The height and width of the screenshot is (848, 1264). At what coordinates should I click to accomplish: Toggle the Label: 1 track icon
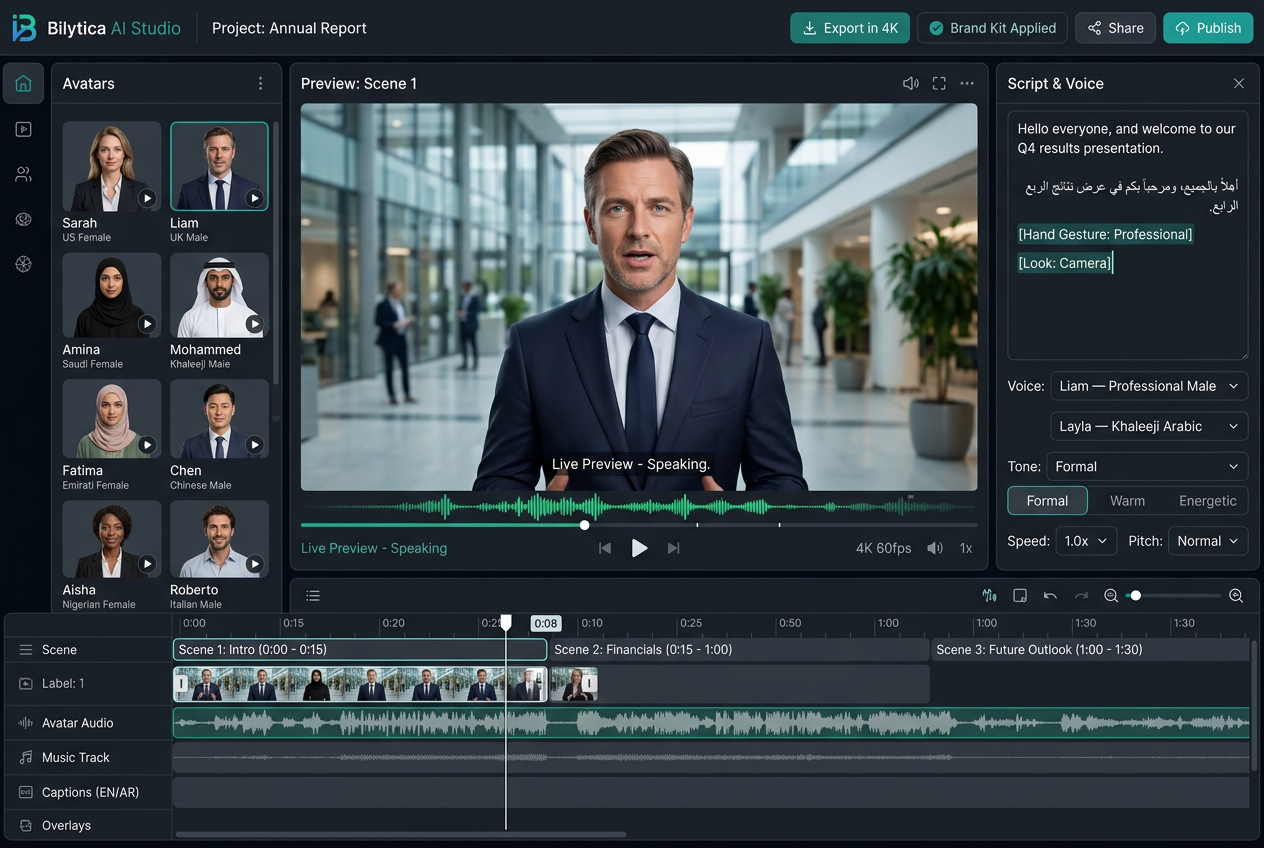coord(25,684)
